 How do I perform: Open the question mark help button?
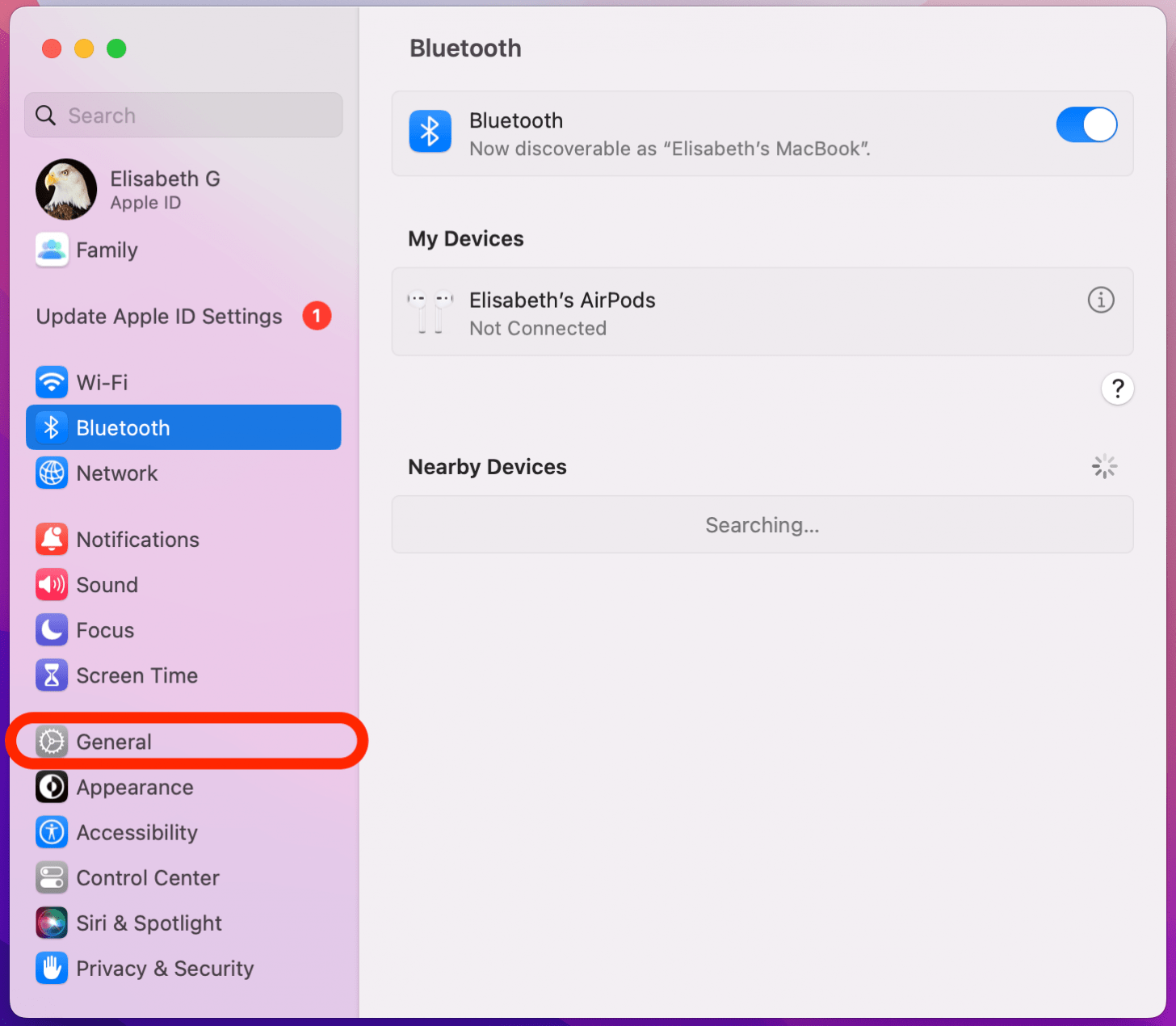pyautogui.click(x=1118, y=389)
